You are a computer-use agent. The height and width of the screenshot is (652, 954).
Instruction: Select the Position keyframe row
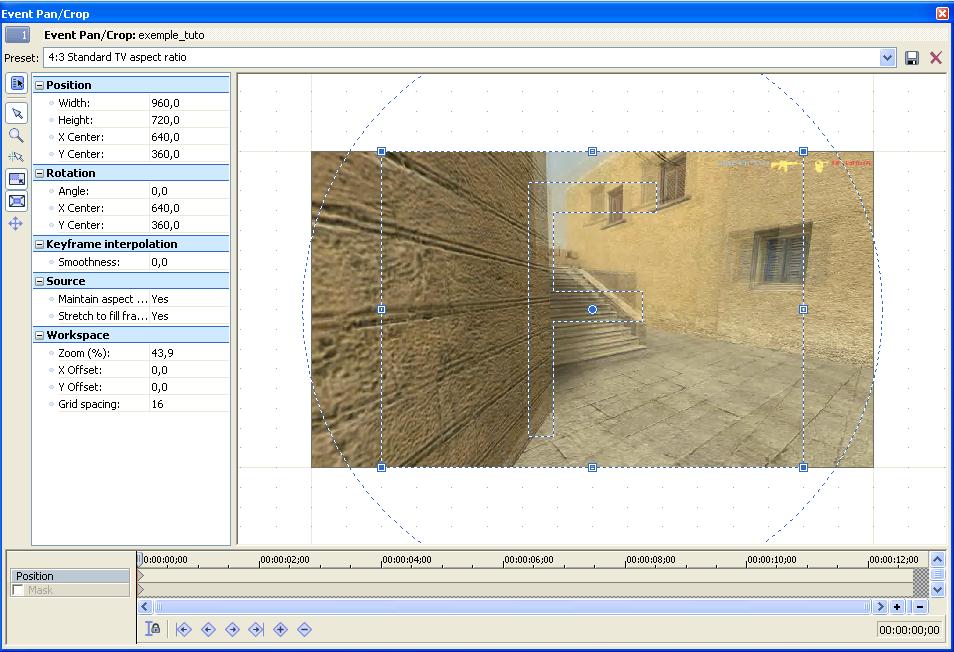[70, 576]
